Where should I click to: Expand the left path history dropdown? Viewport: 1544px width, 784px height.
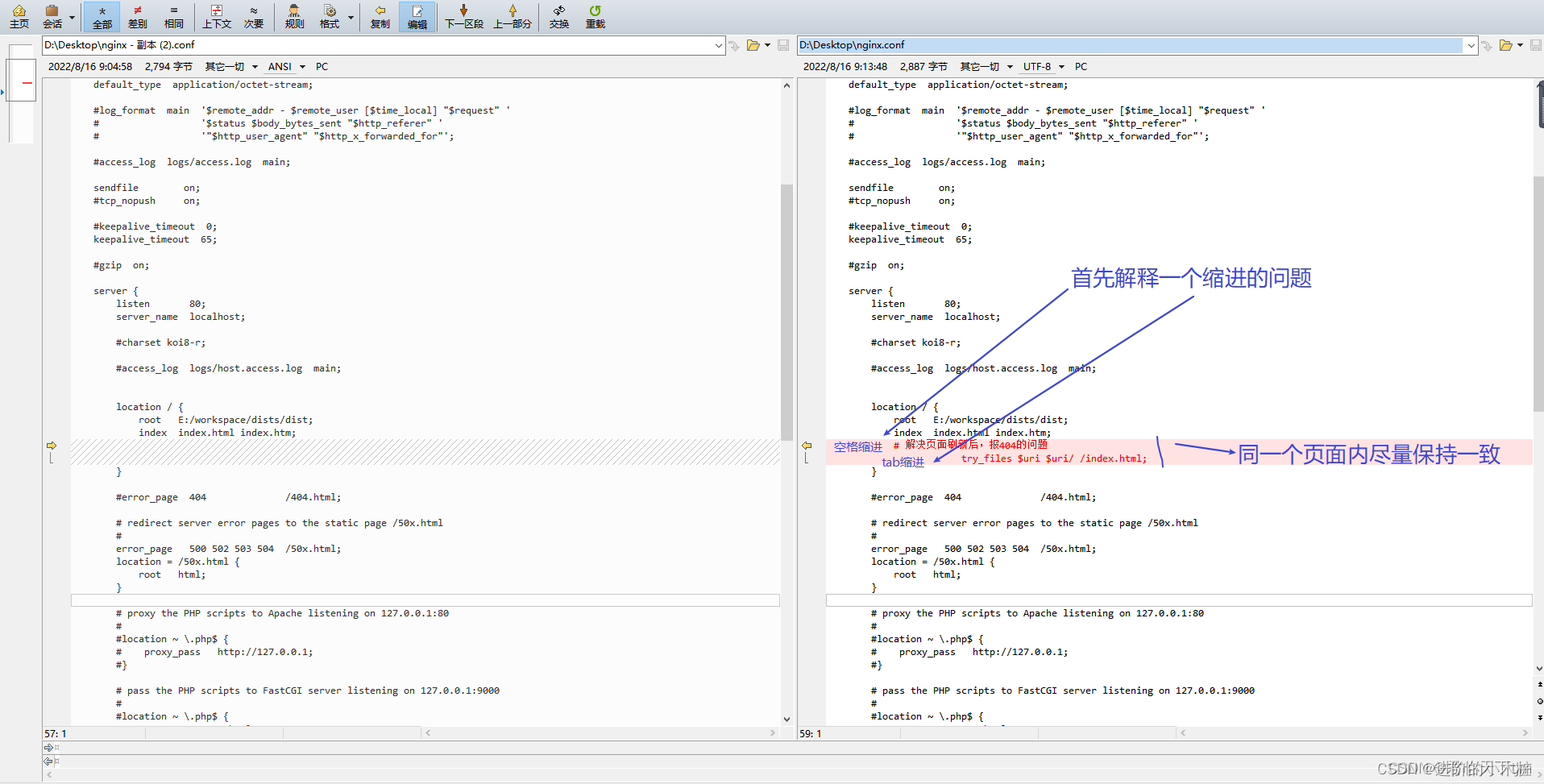(x=719, y=45)
